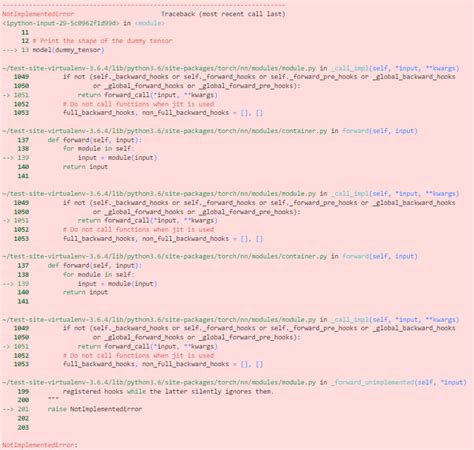
Task: Click line number 202 below the raise statement
Action: coord(23,418)
